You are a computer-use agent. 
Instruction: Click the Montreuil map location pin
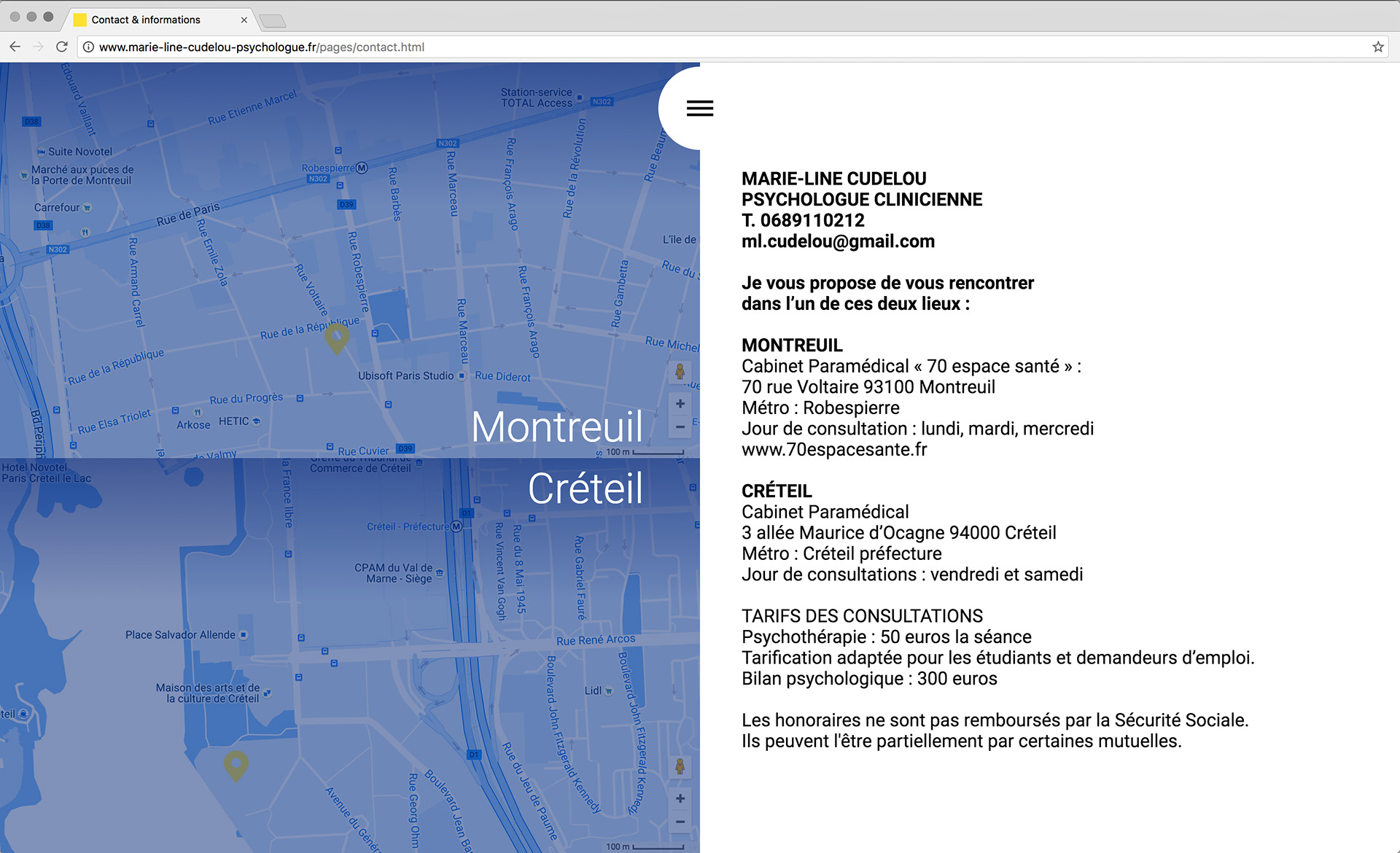click(x=337, y=338)
